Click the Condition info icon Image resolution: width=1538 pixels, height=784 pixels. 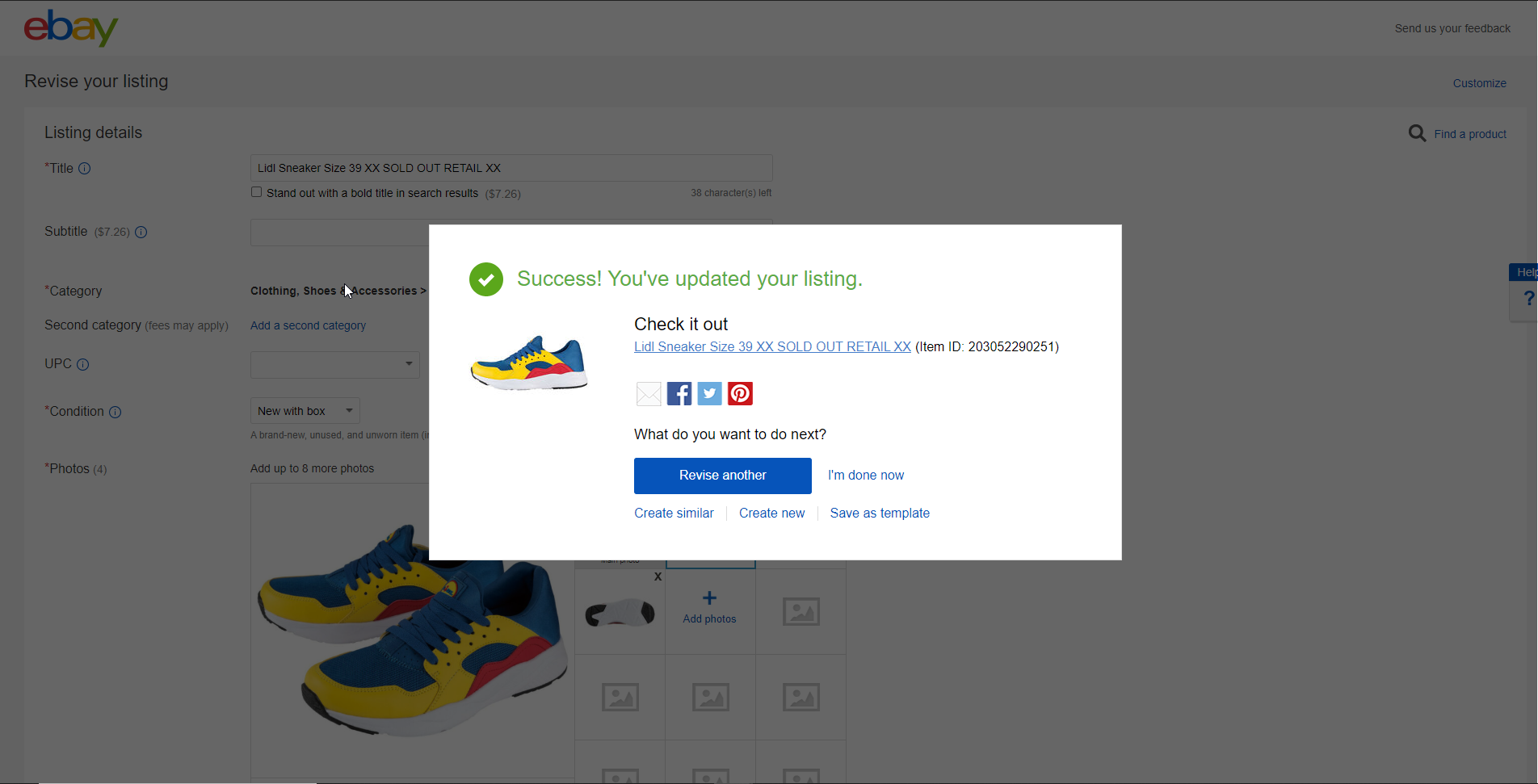coord(115,412)
